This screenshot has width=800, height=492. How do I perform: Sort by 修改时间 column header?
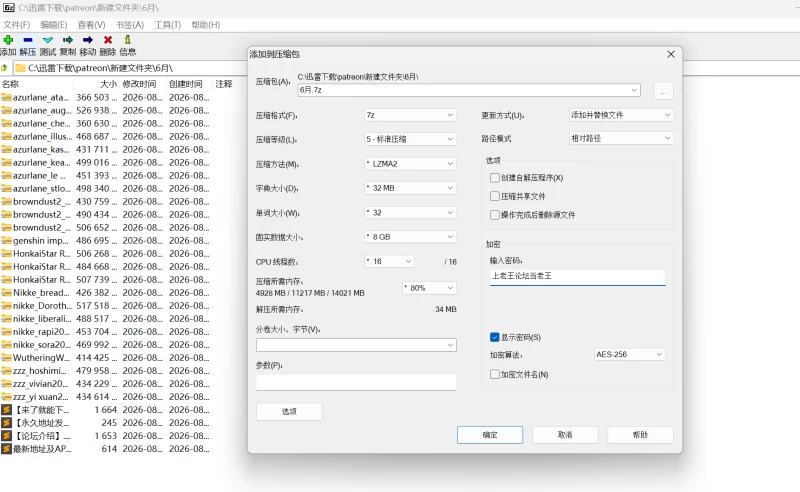[139, 84]
